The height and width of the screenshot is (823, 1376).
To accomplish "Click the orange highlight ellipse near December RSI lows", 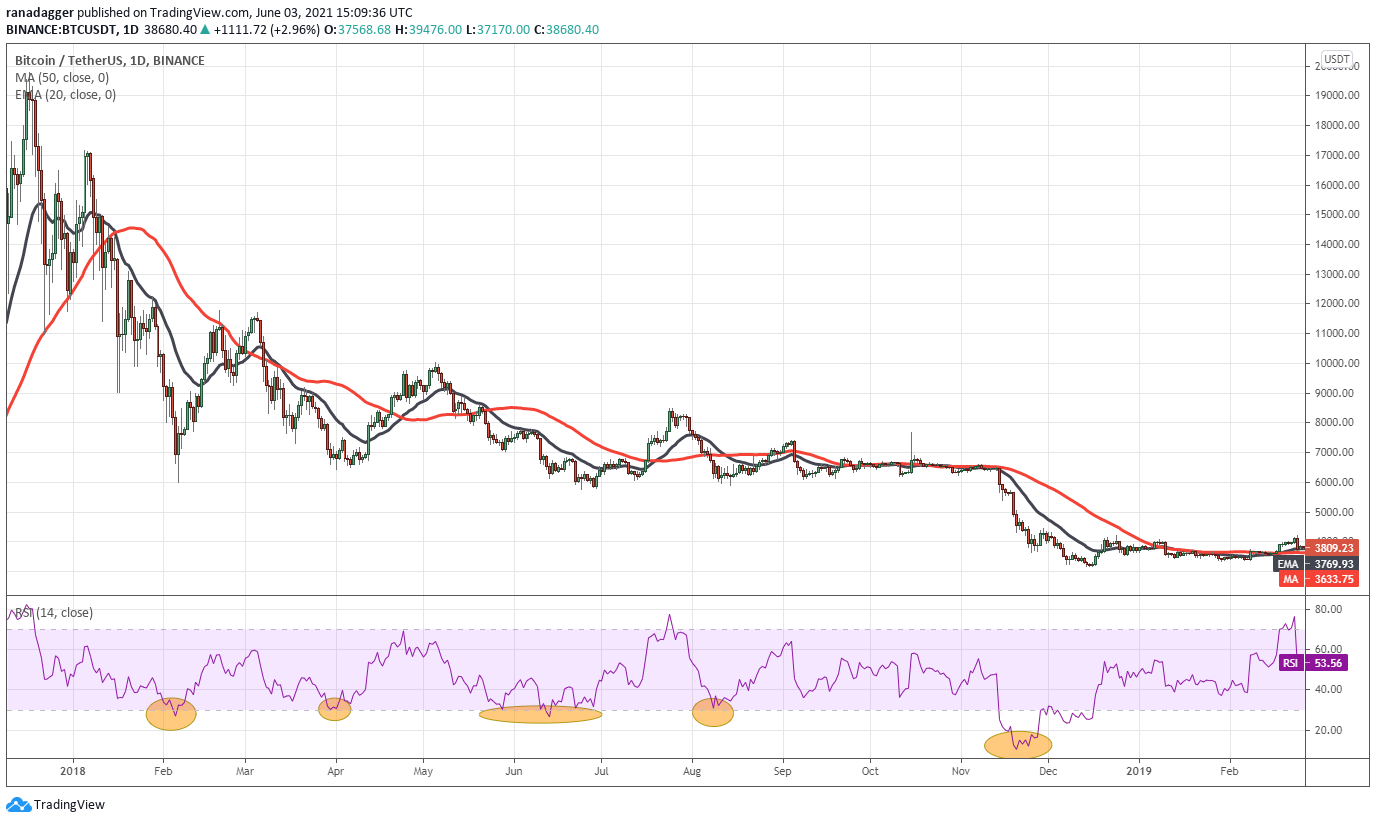I will pyautogui.click(x=1018, y=743).
